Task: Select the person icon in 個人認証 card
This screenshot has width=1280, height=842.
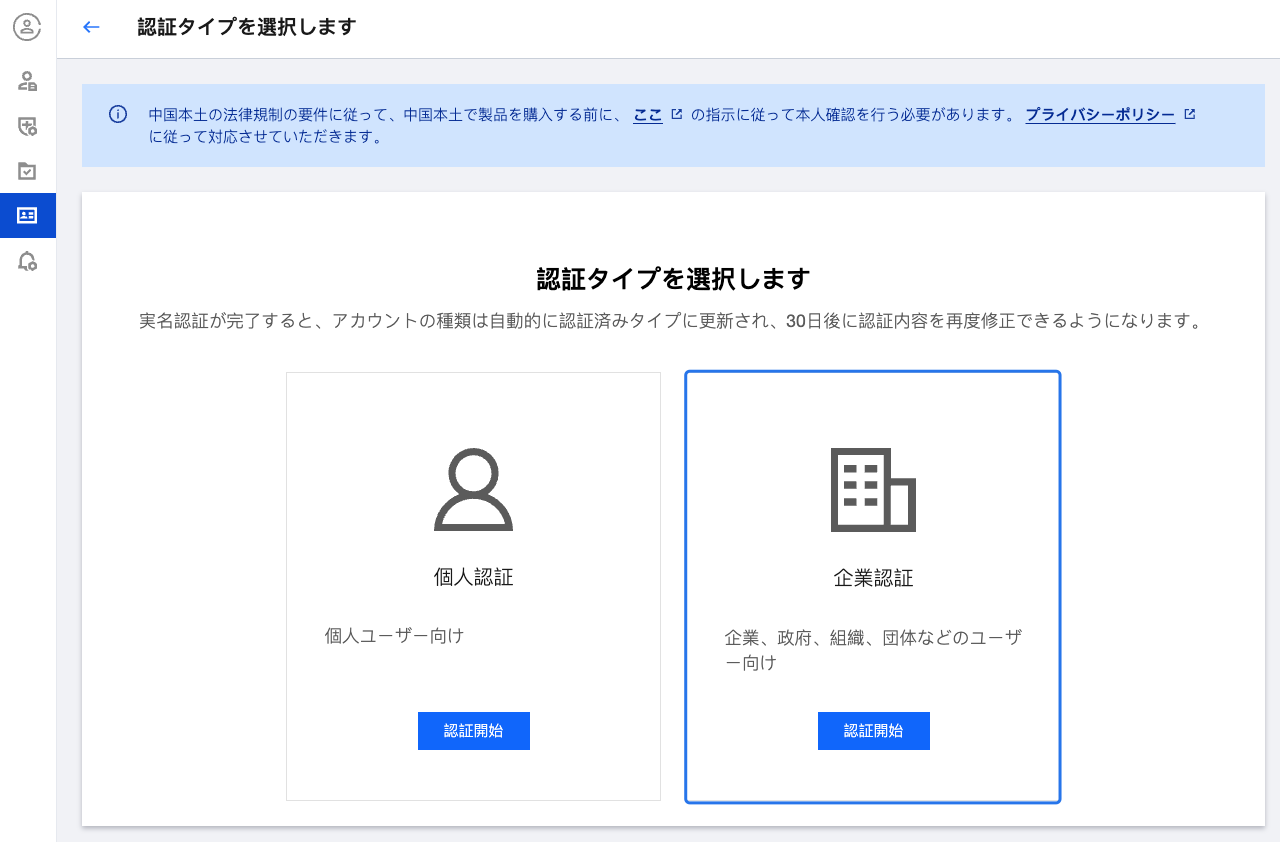Action: click(x=474, y=489)
